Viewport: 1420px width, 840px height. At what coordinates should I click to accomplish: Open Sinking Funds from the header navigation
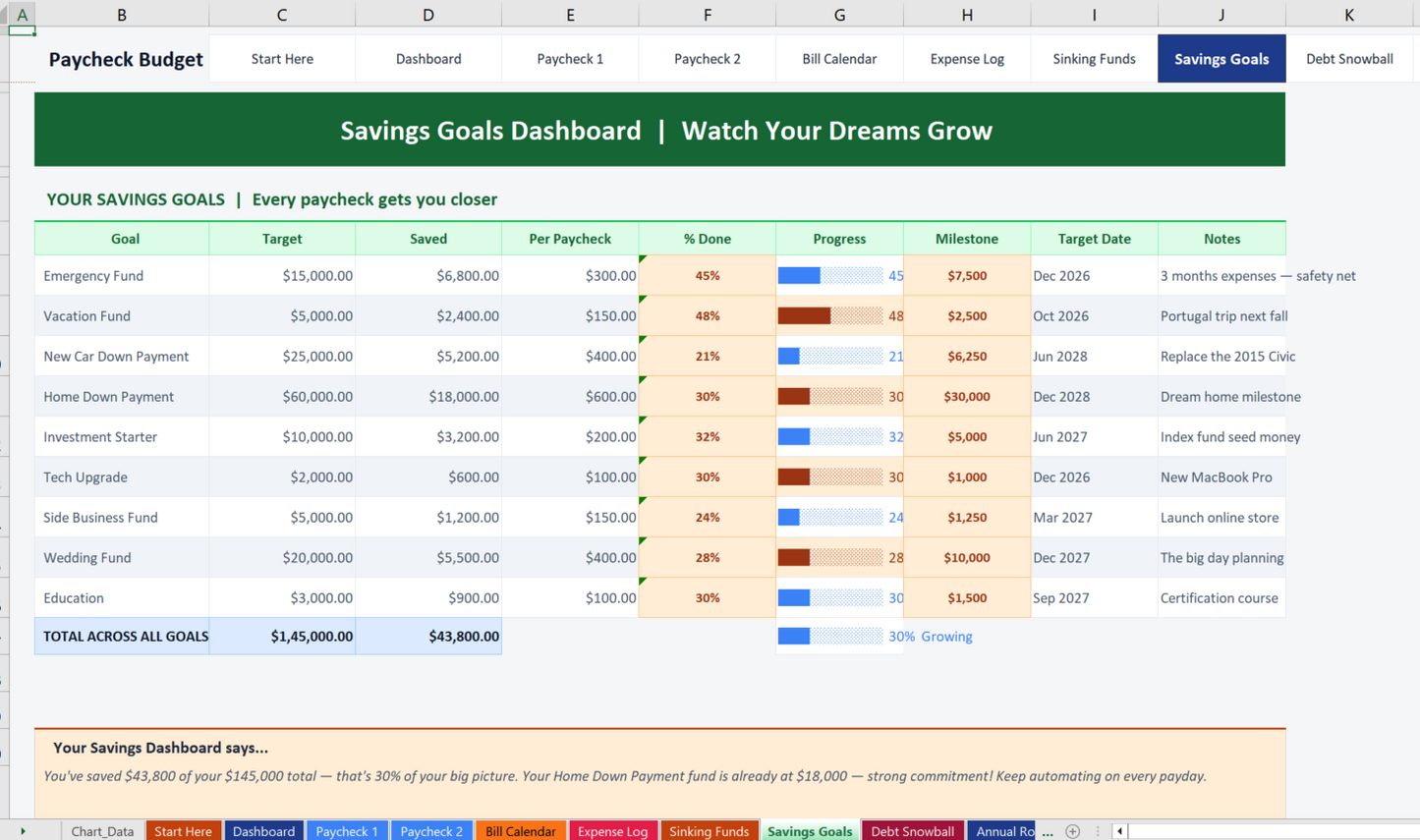pos(1094,59)
